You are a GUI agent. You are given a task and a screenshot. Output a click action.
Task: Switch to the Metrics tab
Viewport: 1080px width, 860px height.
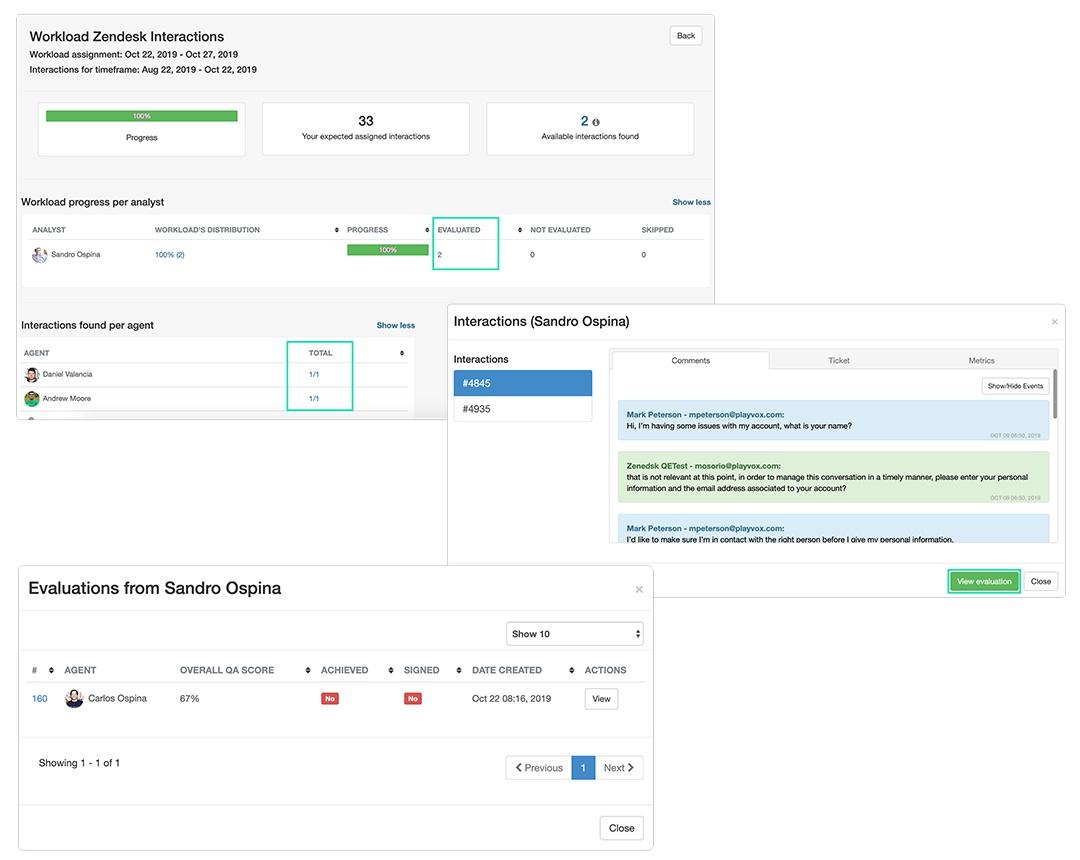[x=981, y=361]
